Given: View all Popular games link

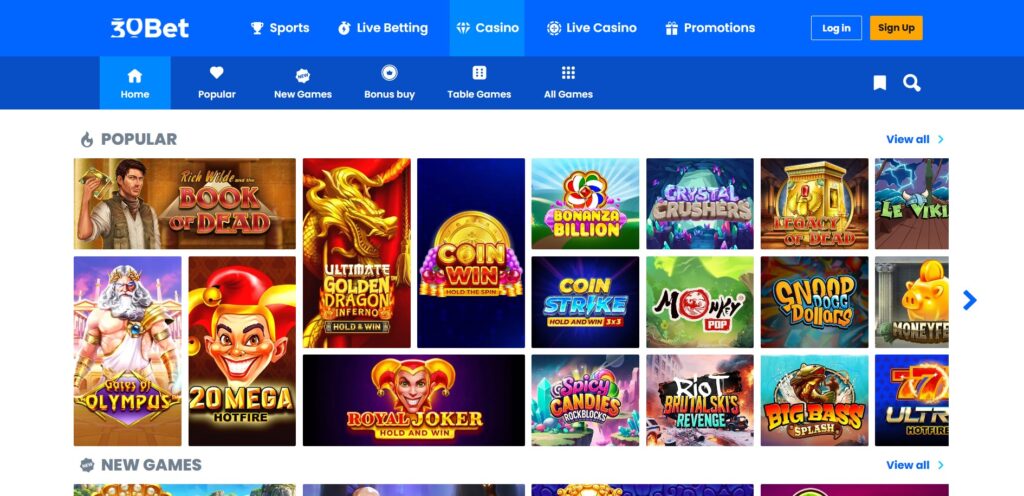Looking at the screenshot, I should 914,139.
